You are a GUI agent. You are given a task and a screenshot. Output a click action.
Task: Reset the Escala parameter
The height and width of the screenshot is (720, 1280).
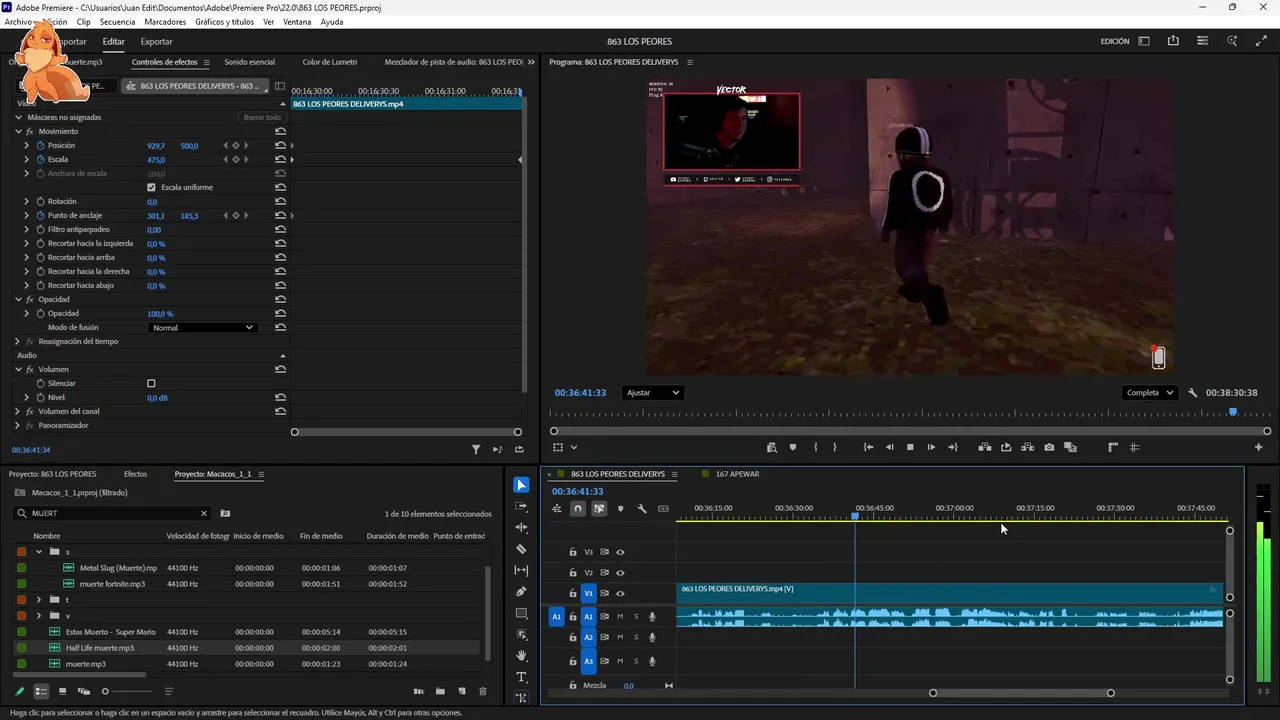click(x=280, y=160)
